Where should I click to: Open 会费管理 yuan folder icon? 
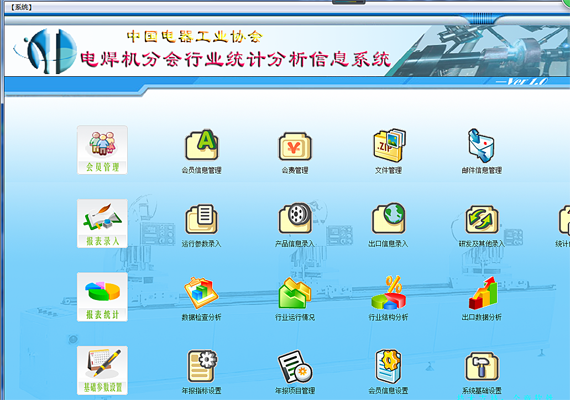point(295,147)
